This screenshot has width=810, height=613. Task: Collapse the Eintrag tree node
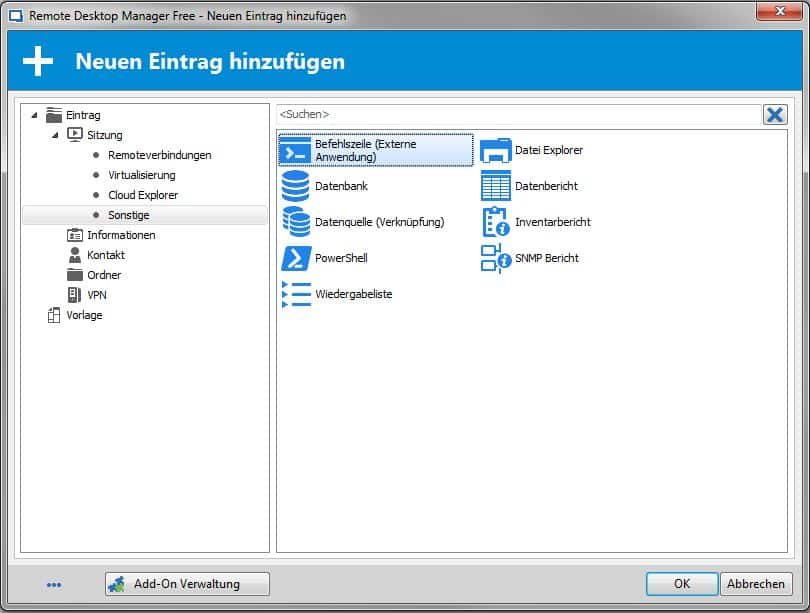pos(35,116)
